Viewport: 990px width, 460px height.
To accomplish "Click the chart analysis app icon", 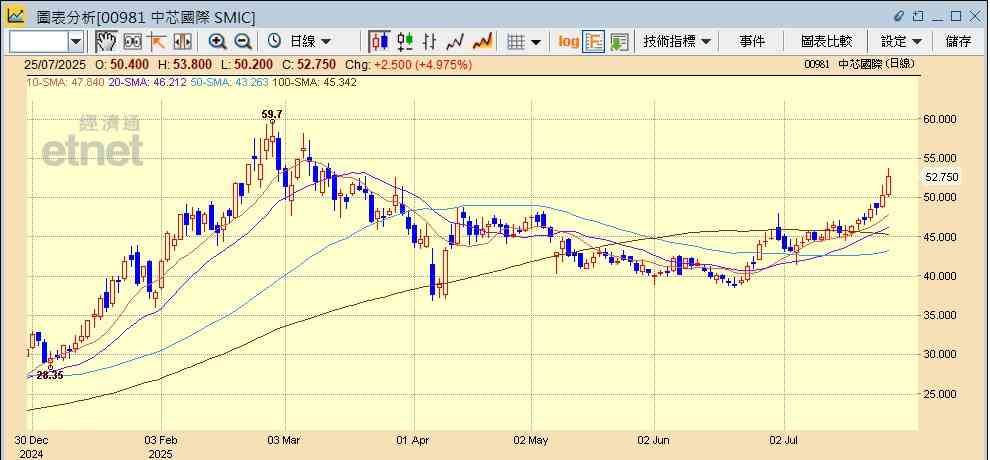I will [16, 16].
